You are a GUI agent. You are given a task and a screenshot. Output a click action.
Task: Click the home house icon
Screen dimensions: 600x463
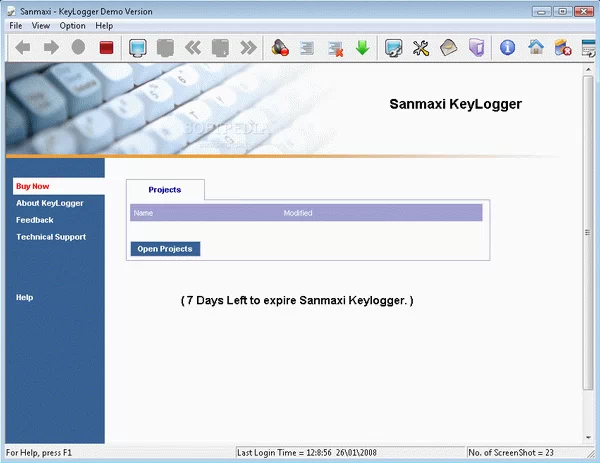[x=536, y=47]
